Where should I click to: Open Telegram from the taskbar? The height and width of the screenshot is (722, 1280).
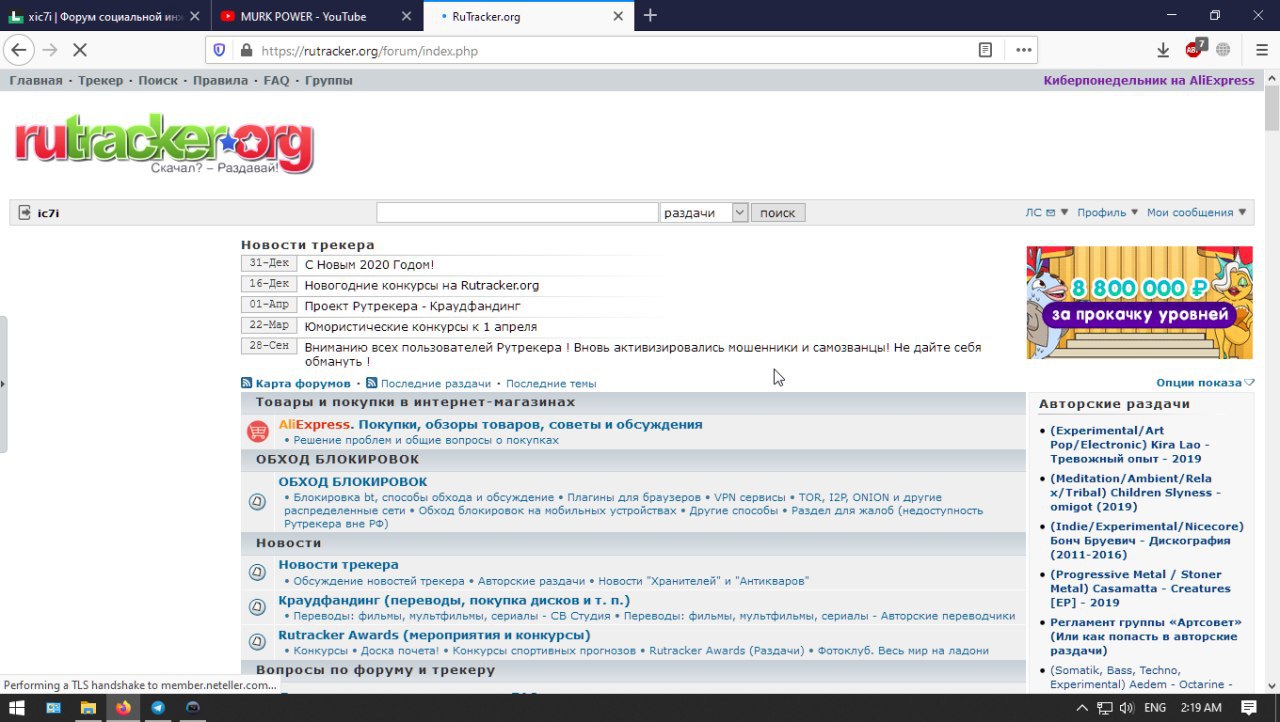pyautogui.click(x=158, y=707)
